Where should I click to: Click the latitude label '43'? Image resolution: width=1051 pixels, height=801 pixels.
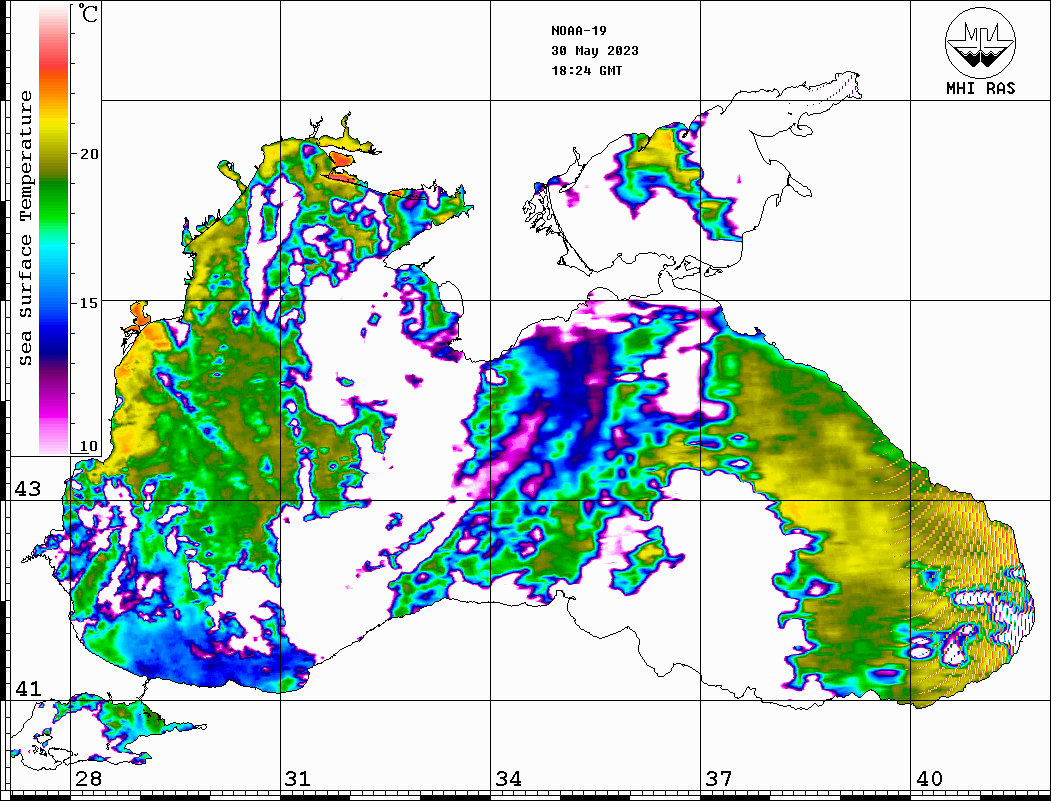pos(28,489)
